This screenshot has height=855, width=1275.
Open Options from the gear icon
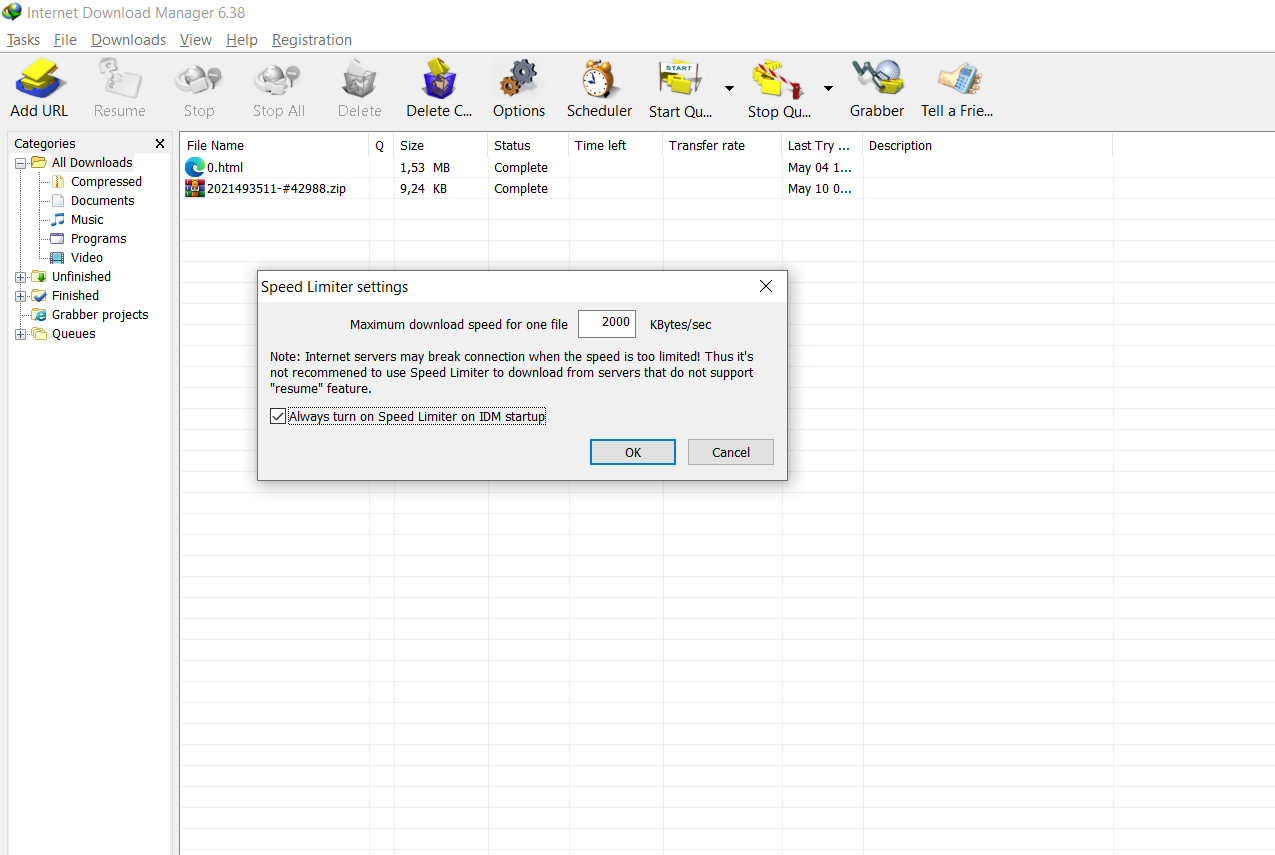point(519,78)
